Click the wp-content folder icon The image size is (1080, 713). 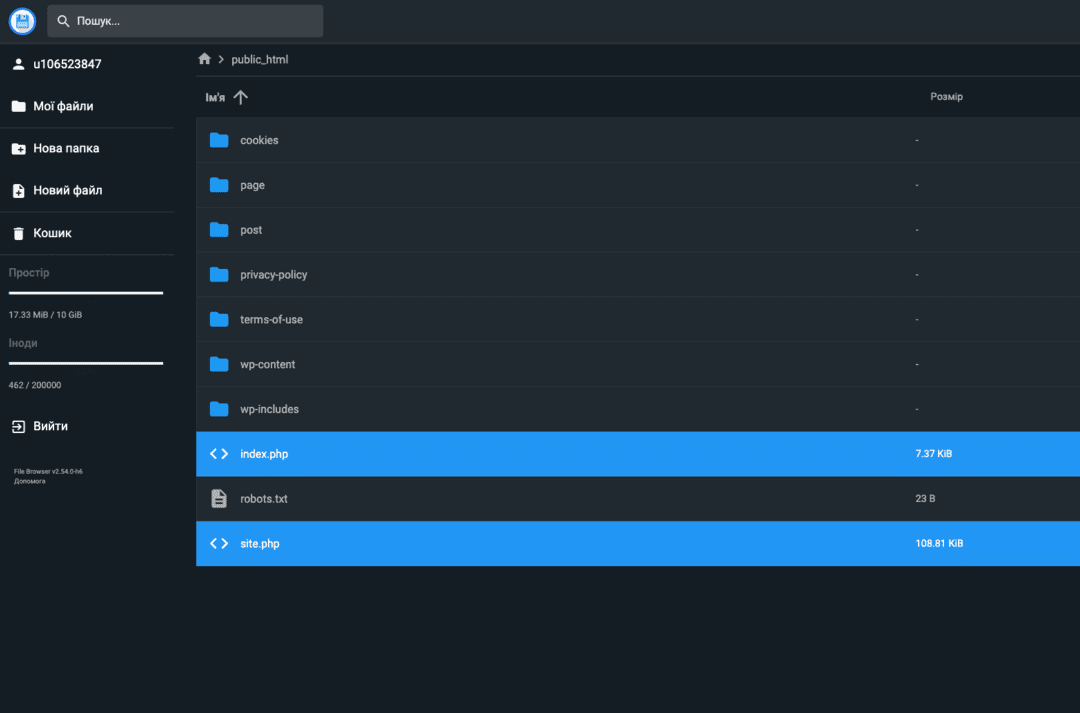point(219,364)
